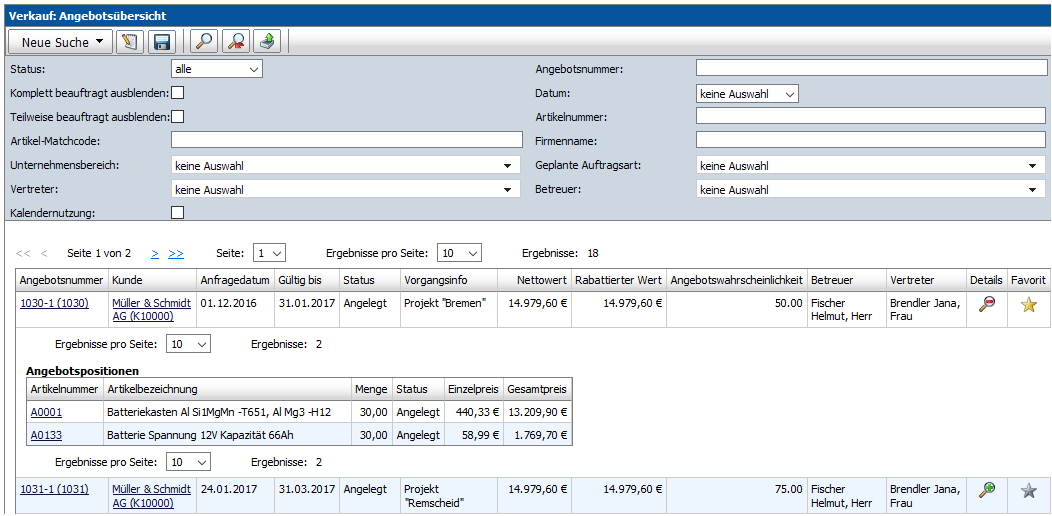Enable 'Komplett beauftragt ausblenden' checkbox
Viewport: 1052px width, 516px height.
(x=178, y=93)
